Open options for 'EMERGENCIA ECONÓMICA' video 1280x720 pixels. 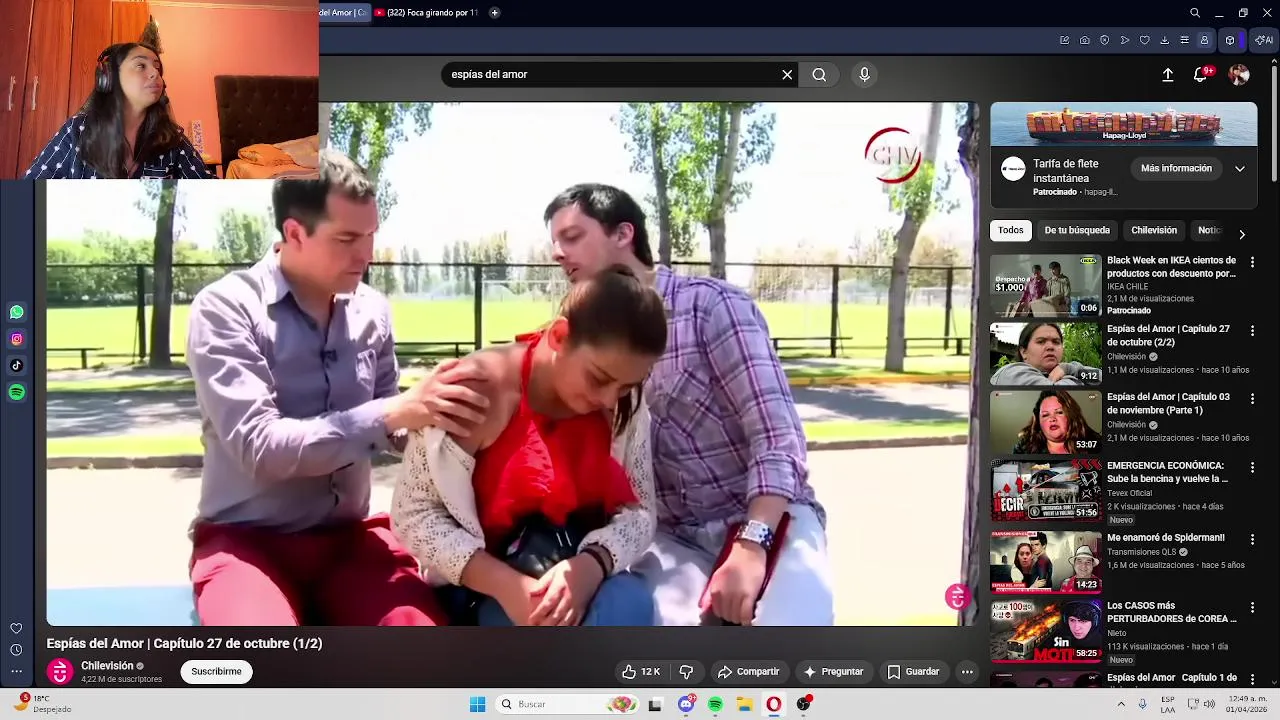pyautogui.click(x=1252, y=467)
